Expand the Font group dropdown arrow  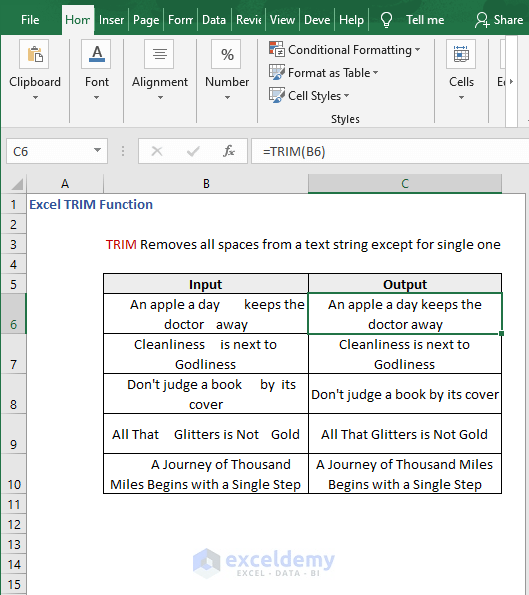point(96,98)
